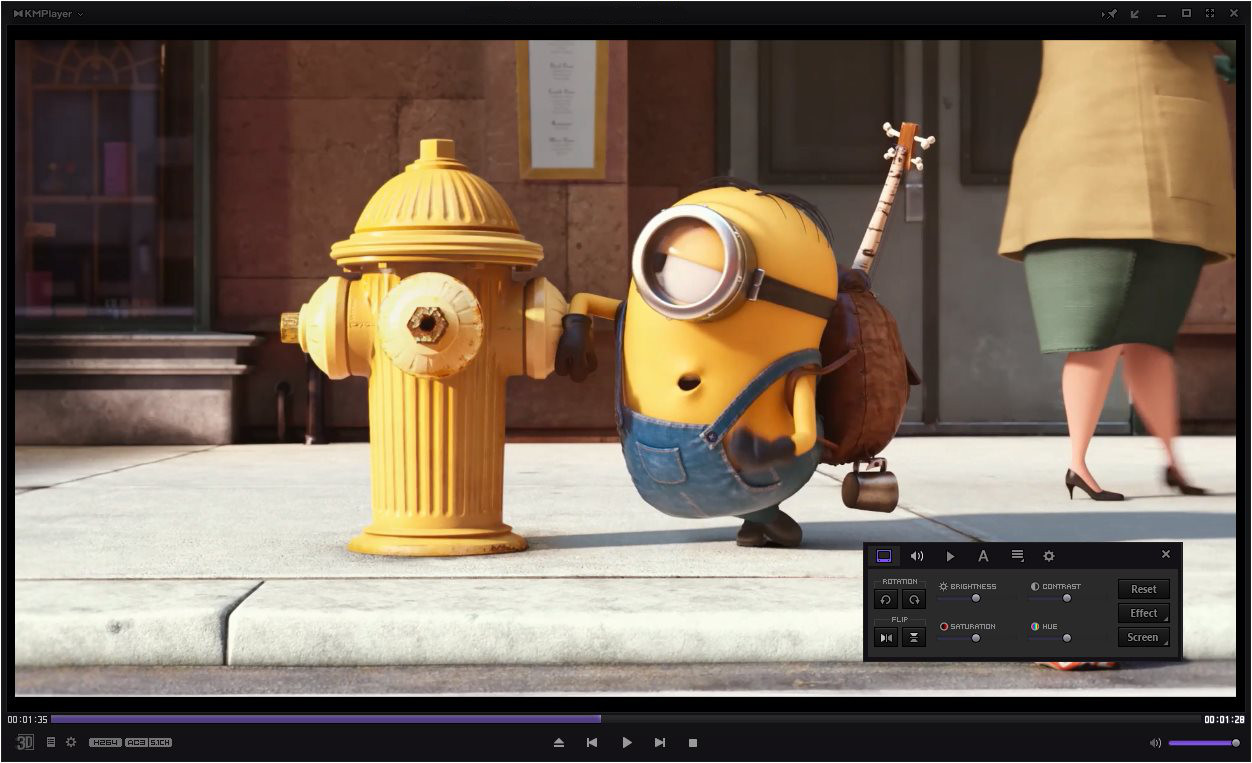Open the playlist icon in bottom bar
This screenshot has width=1252, height=763.
pyautogui.click(x=51, y=742)
